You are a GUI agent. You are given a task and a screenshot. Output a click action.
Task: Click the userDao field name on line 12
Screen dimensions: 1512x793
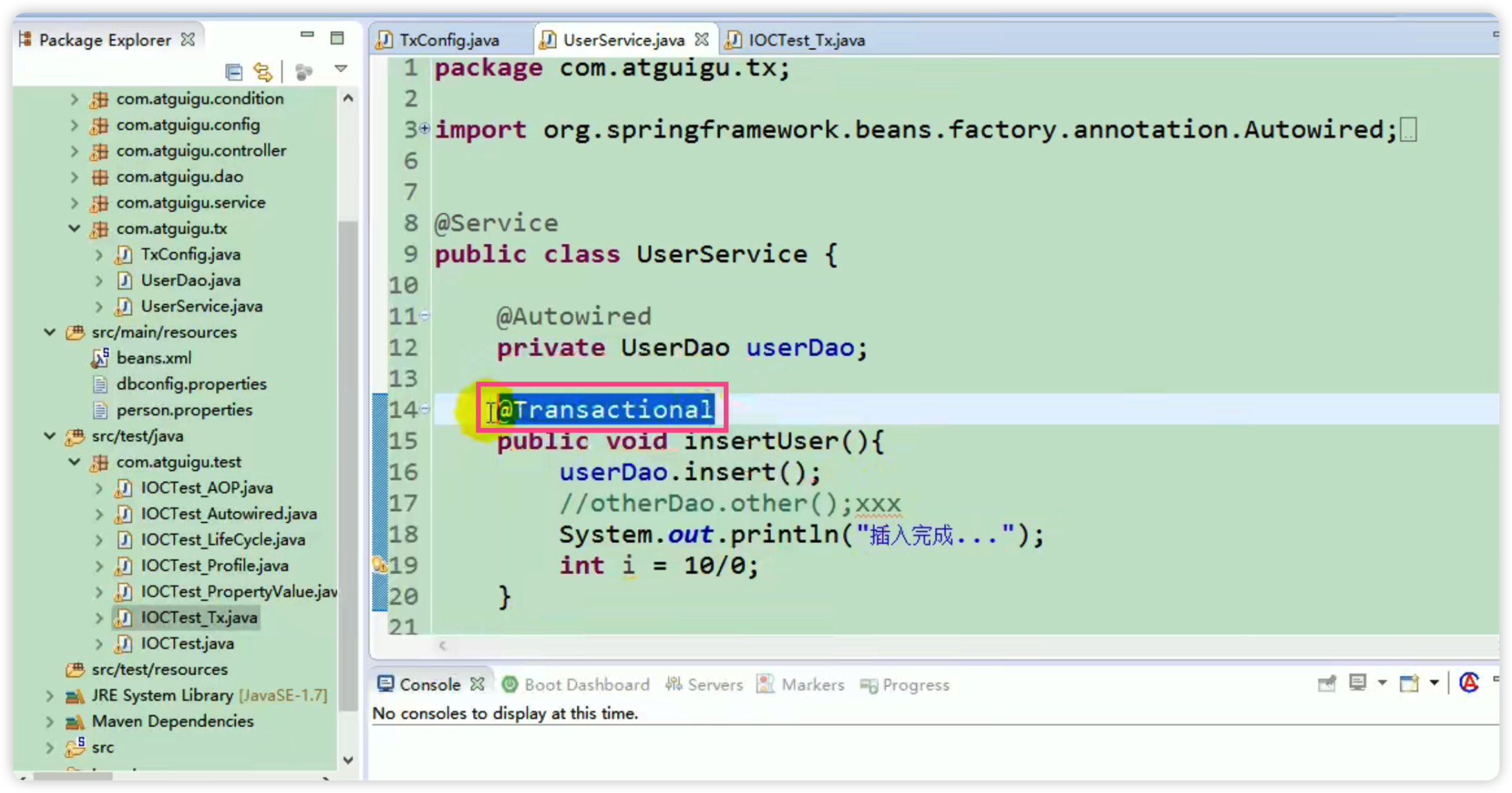click(x=800, y=347)
